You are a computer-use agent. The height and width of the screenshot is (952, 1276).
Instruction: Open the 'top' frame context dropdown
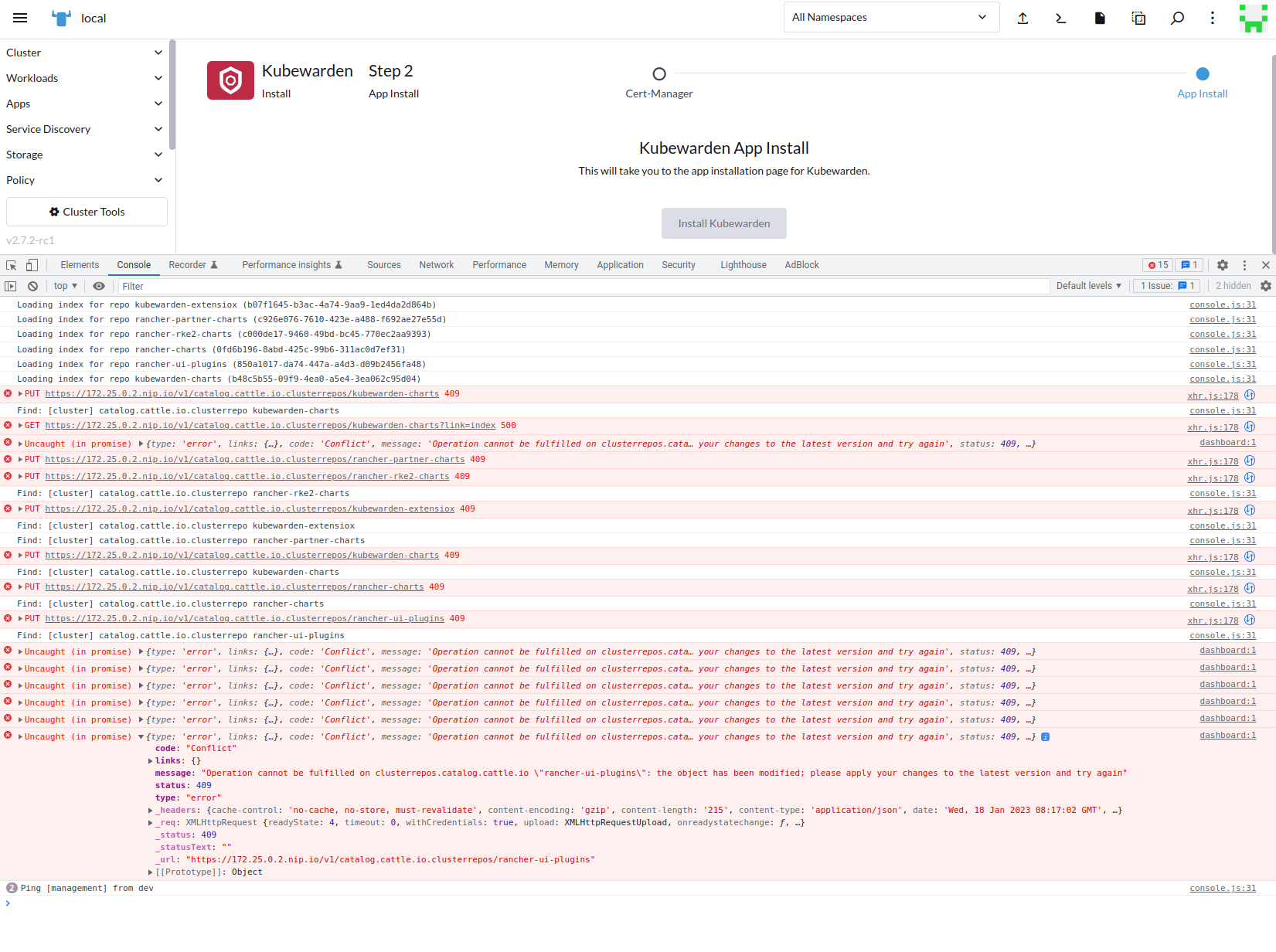[x=65, y=286]
